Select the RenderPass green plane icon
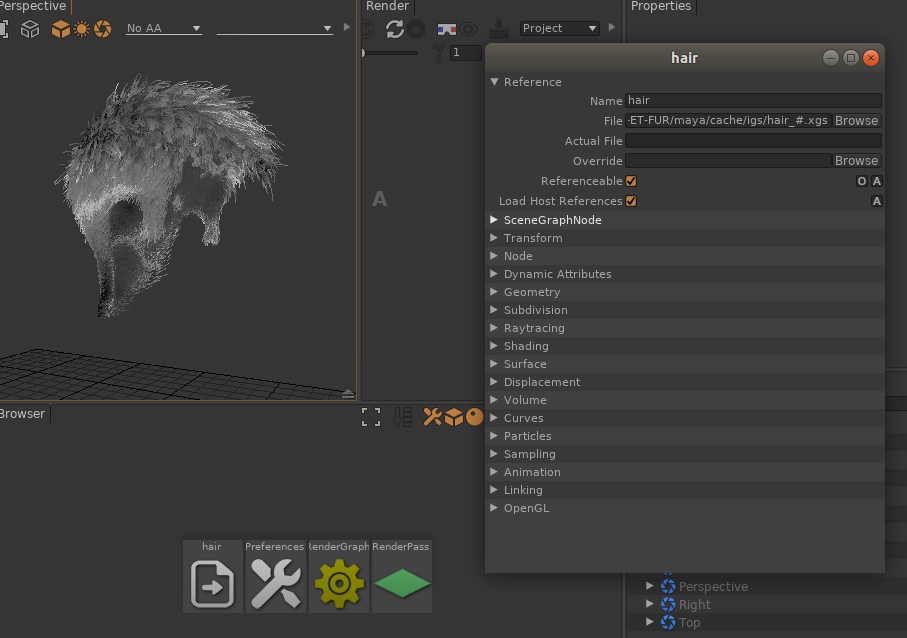Screen dimensions: 907x638 coord(402,583)
